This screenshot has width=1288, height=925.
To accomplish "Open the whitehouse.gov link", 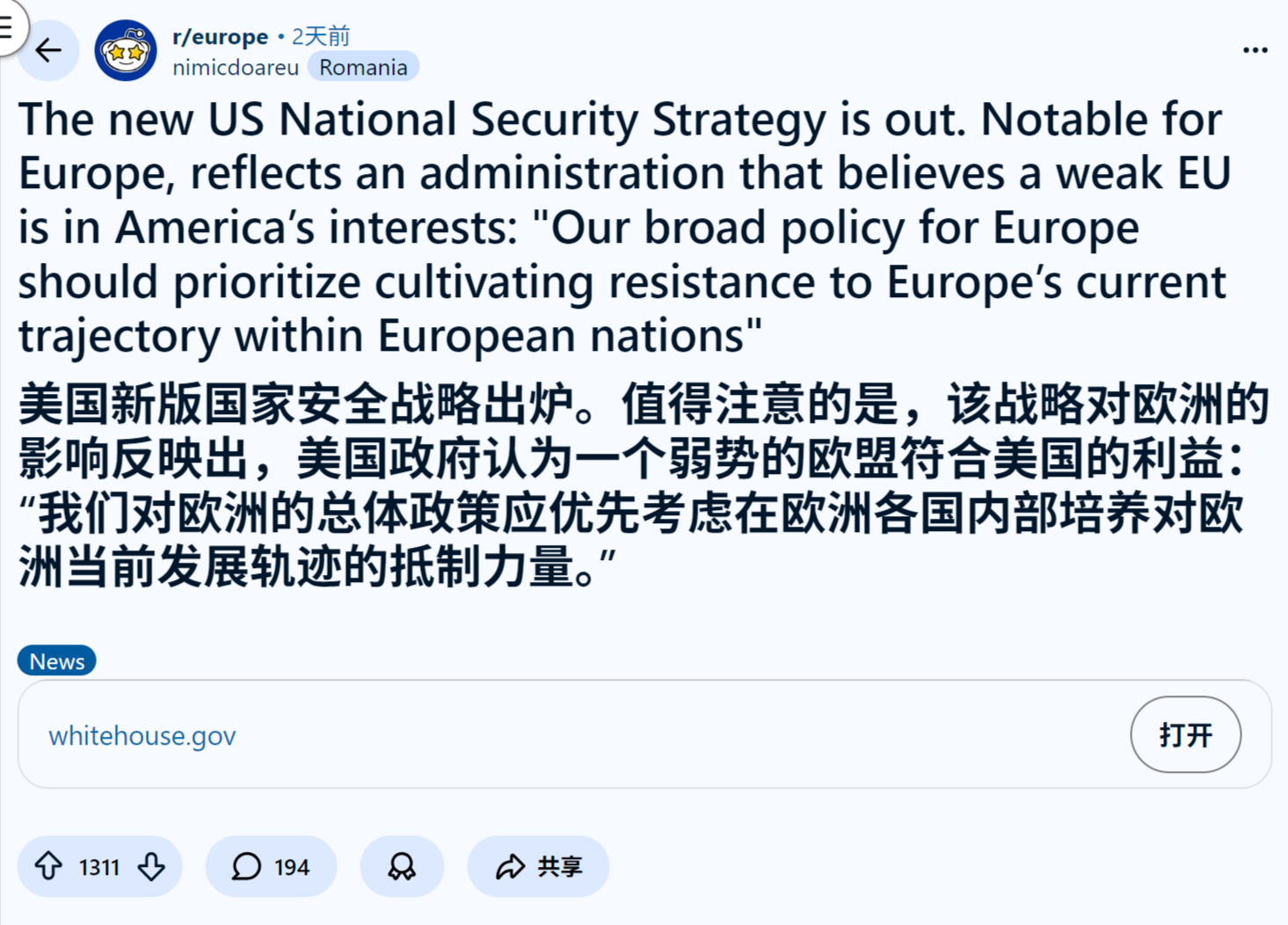I will pyautogui.click(x=142, y=735).
